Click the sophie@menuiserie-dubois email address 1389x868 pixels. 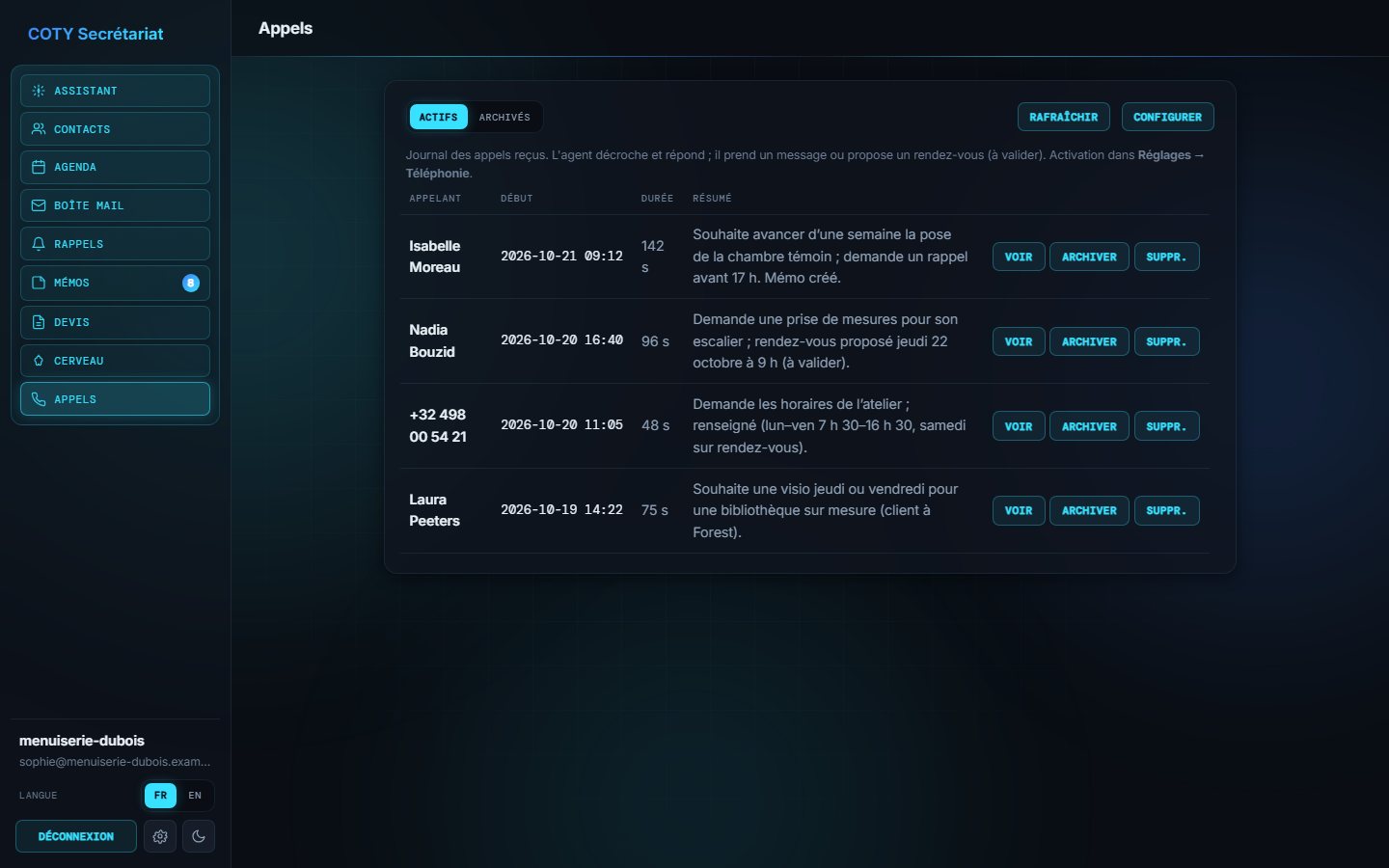click(x=115, y=762)
